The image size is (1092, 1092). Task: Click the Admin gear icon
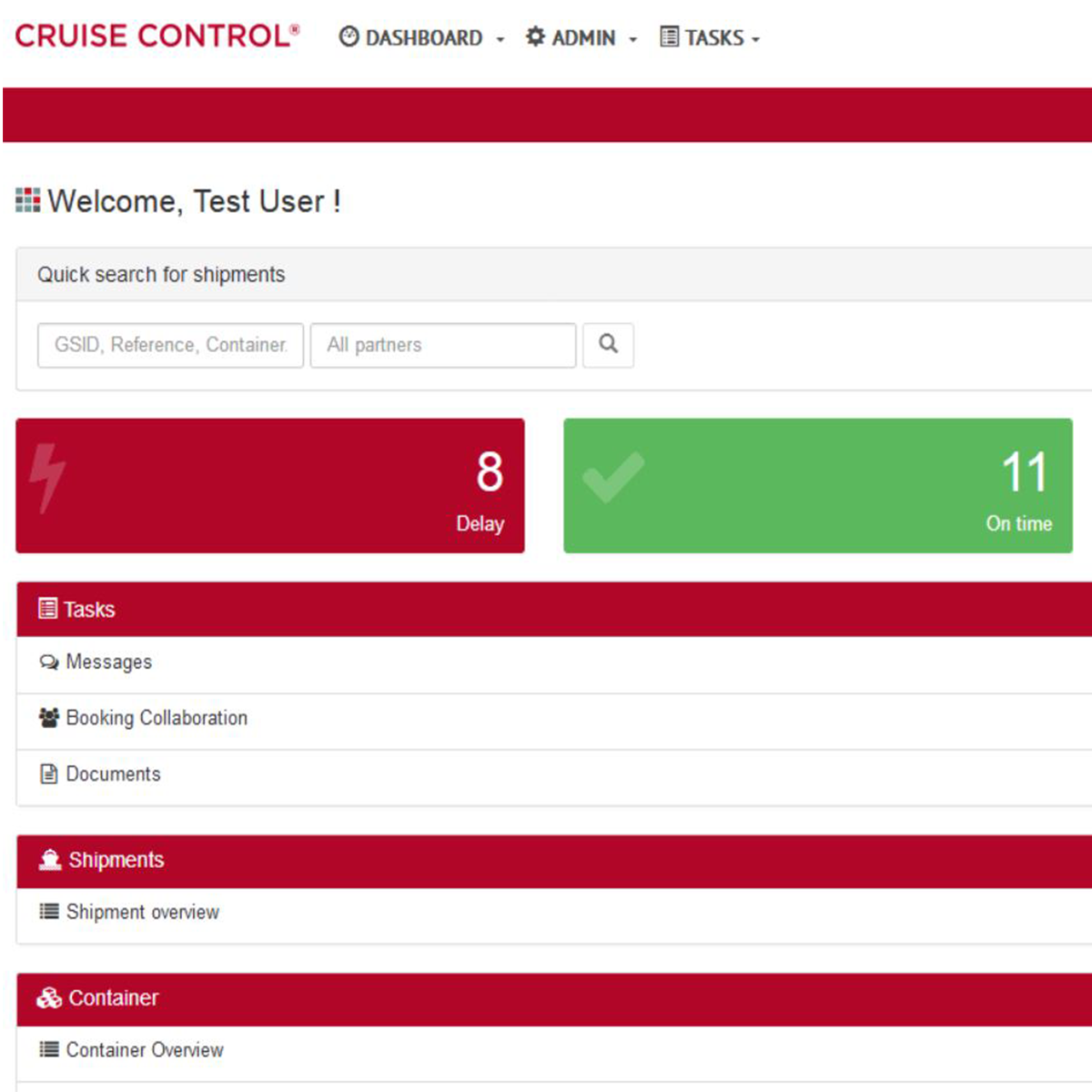537,37
